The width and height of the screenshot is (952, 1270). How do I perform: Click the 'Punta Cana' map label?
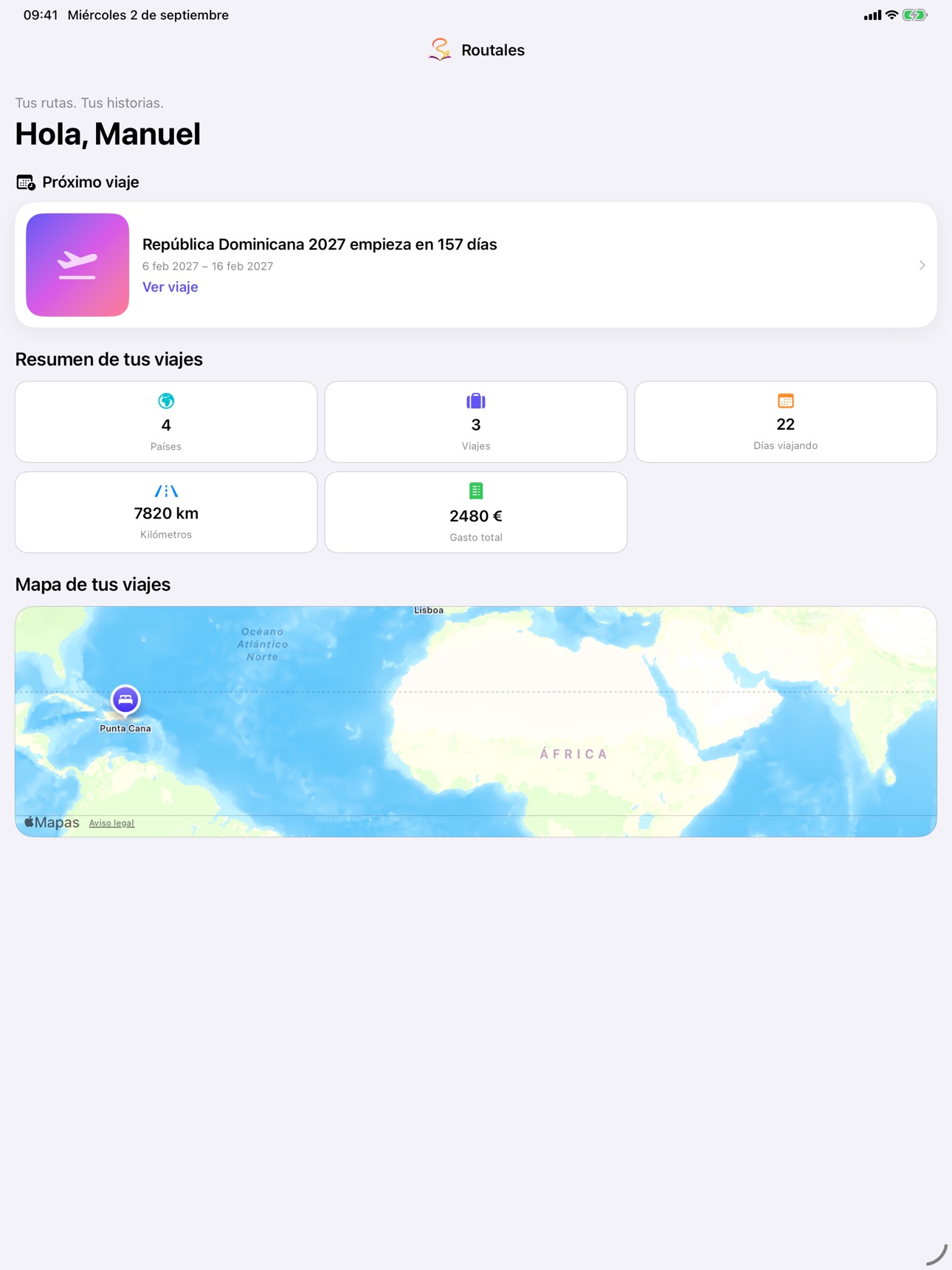(x=125, y=728)
